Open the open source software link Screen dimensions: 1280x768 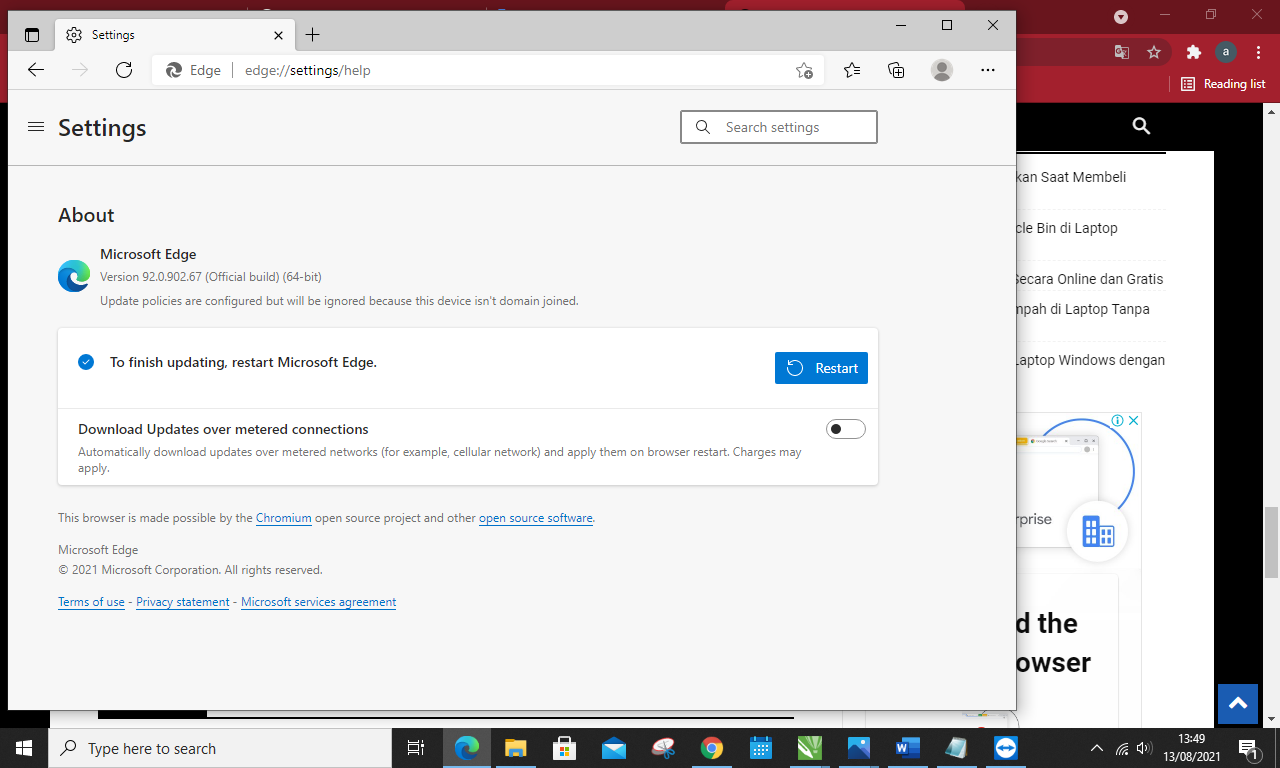pos(536,518)
